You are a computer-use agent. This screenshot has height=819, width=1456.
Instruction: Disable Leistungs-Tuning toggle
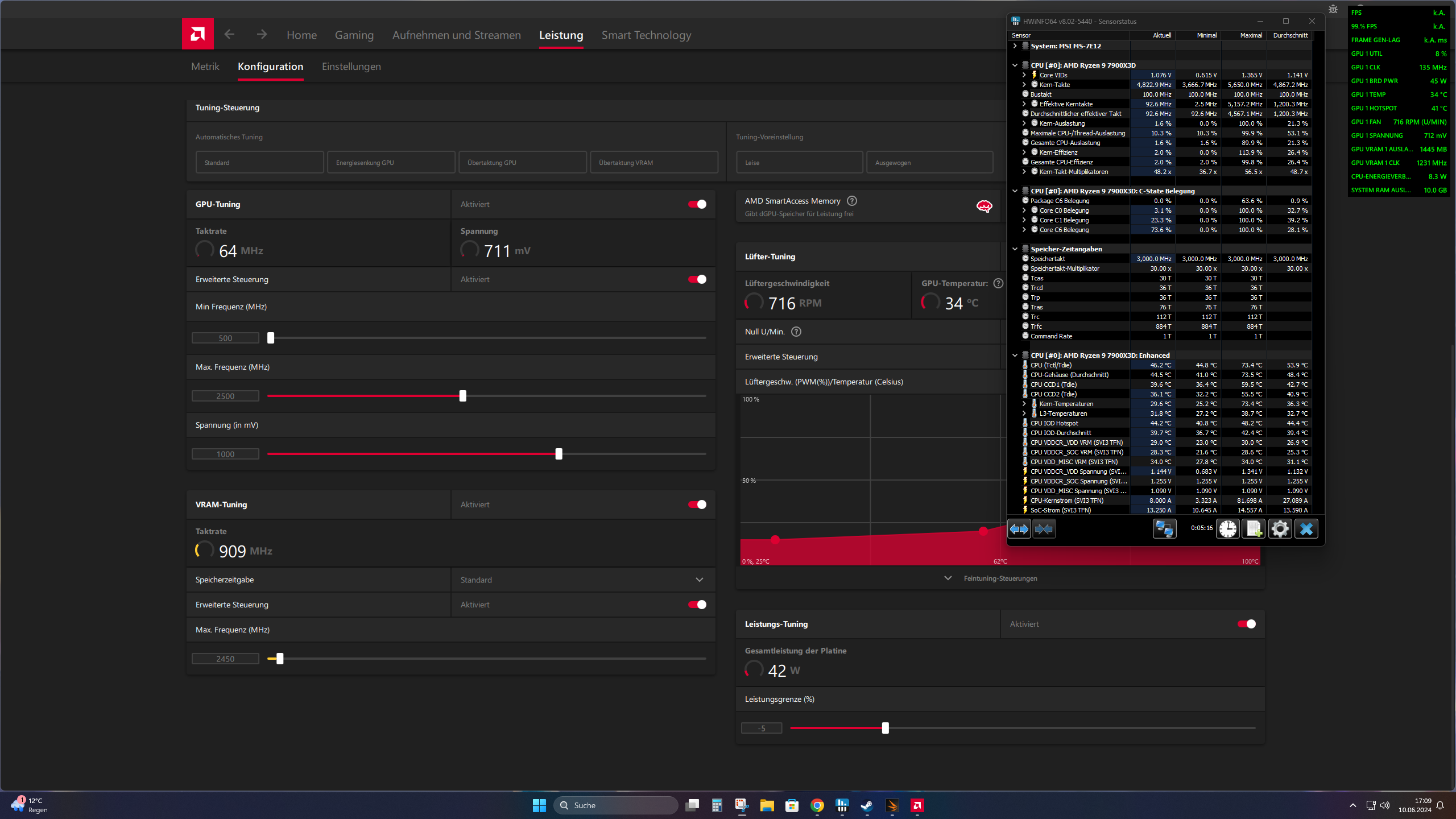1247,624
